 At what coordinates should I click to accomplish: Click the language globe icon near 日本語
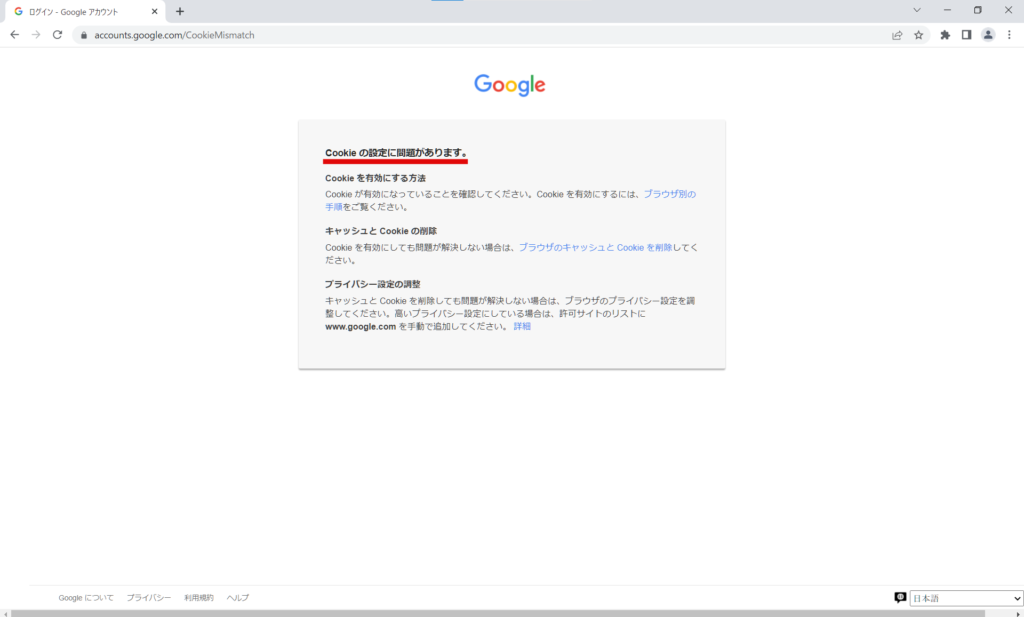pos(899,596)
